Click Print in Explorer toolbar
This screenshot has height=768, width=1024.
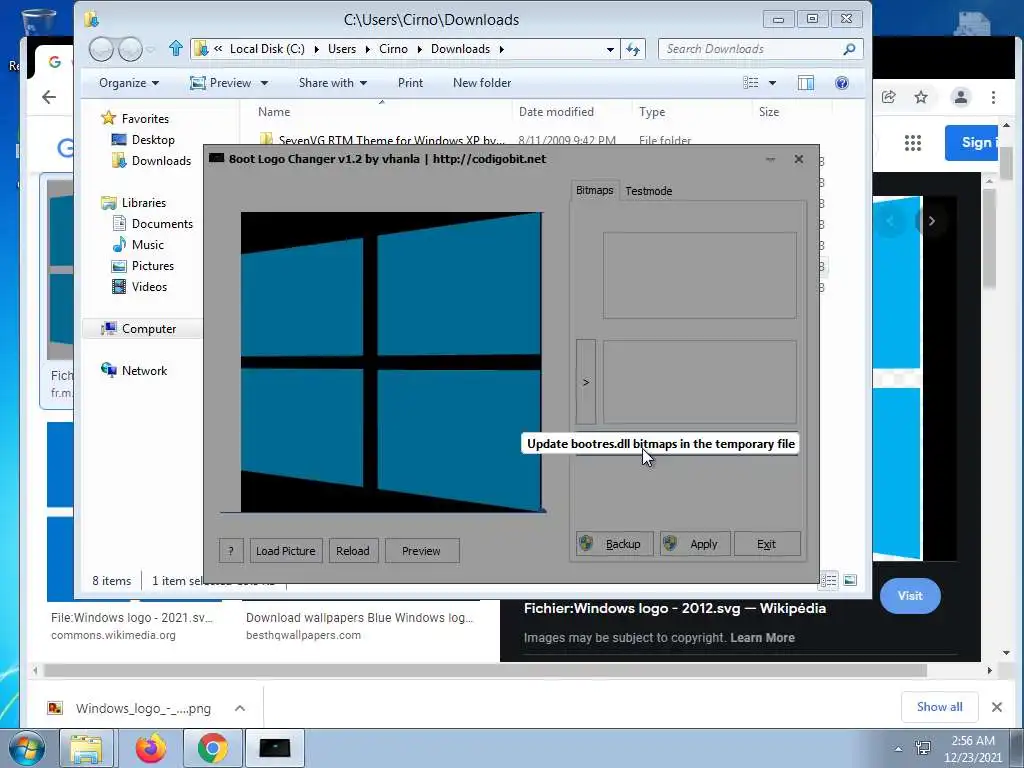click(410, 83)
